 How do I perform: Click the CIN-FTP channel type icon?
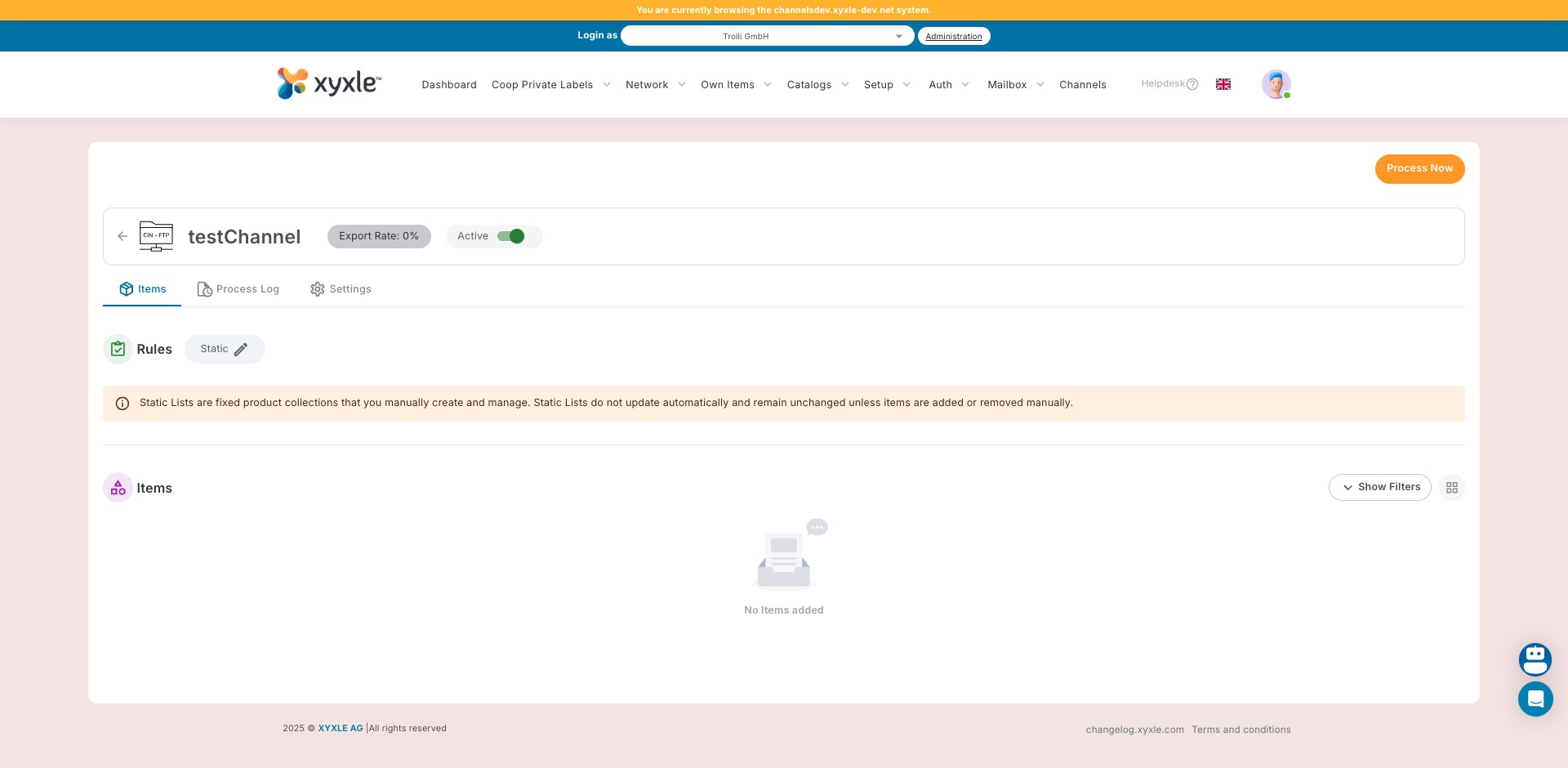[x=156, y=236]
